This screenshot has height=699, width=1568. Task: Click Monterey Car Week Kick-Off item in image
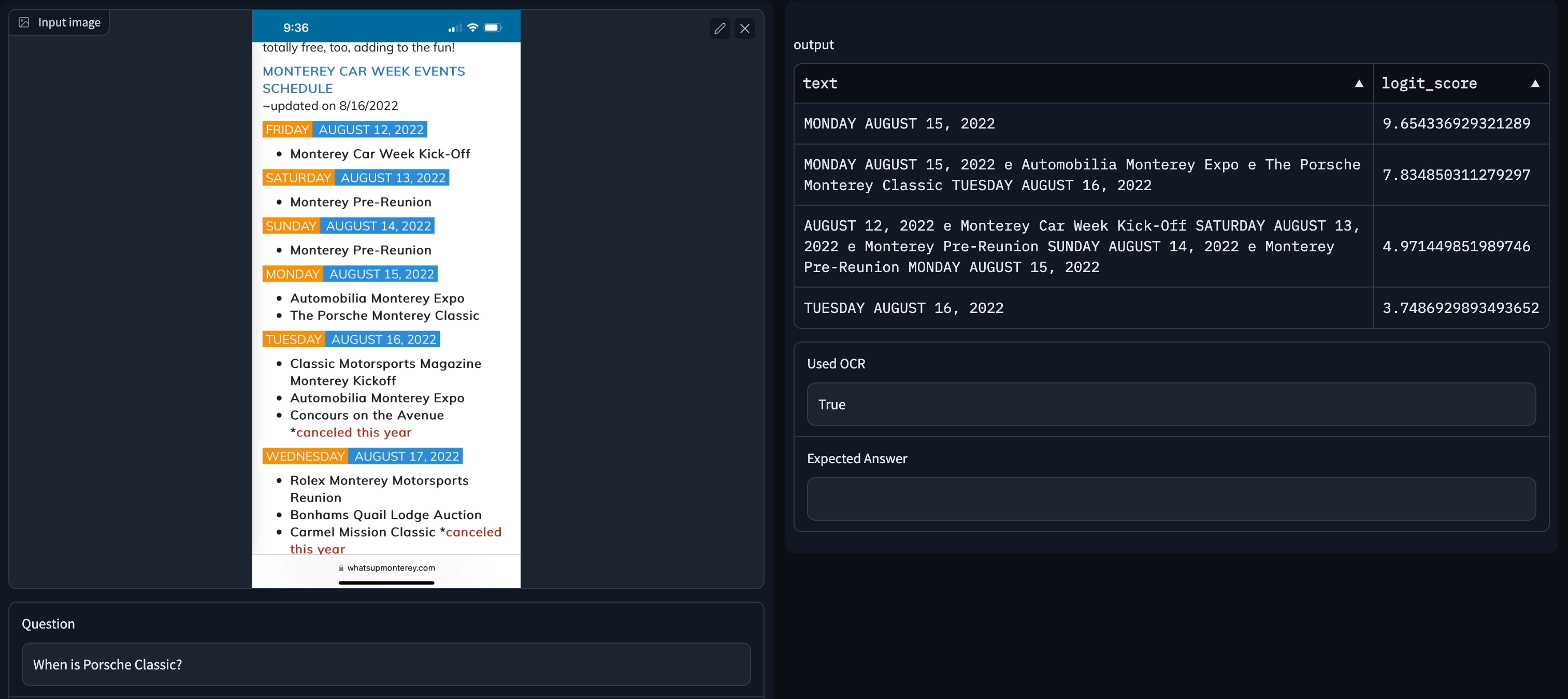click(x=380, y=154)
